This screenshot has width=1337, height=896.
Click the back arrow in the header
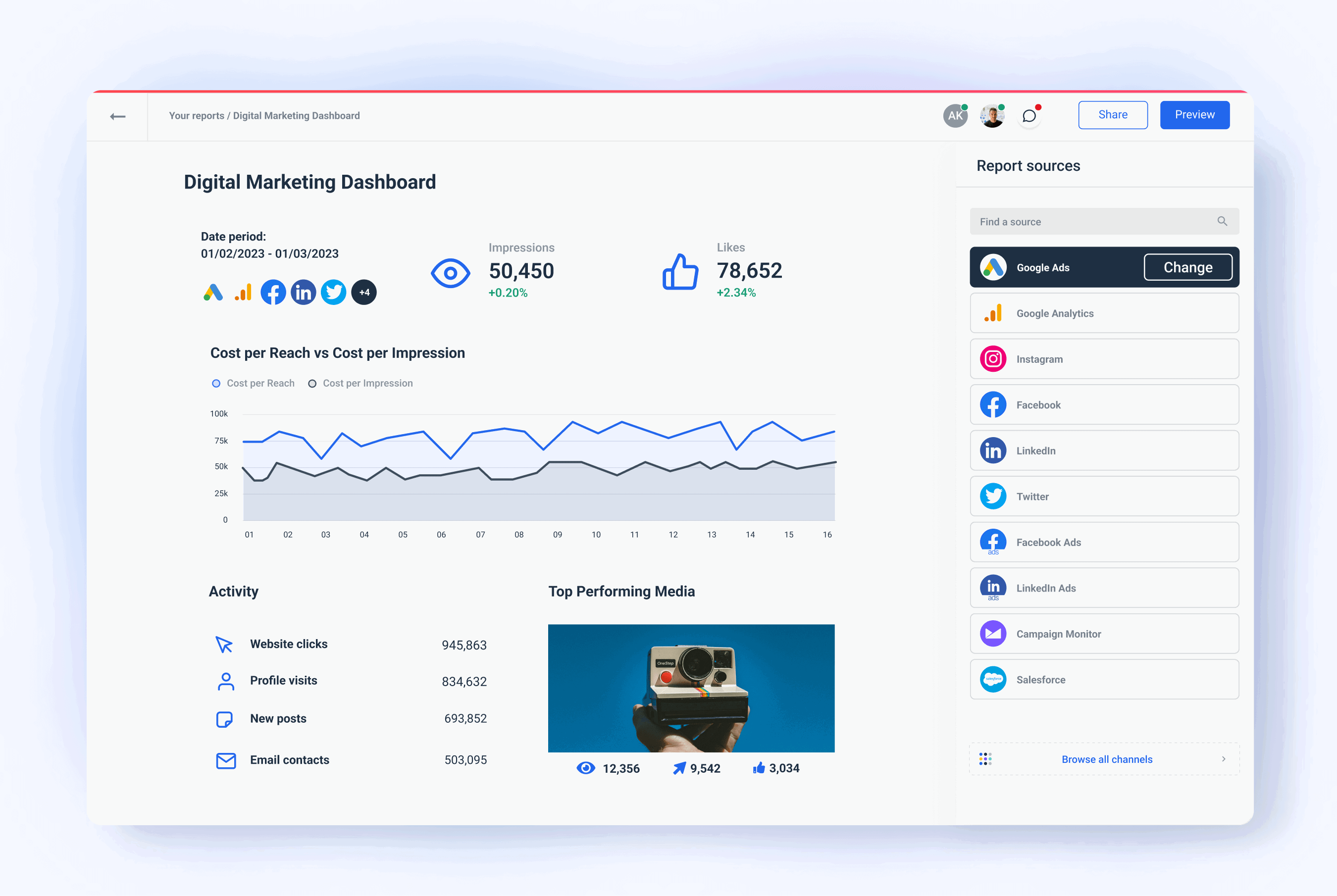click(118, 115)
